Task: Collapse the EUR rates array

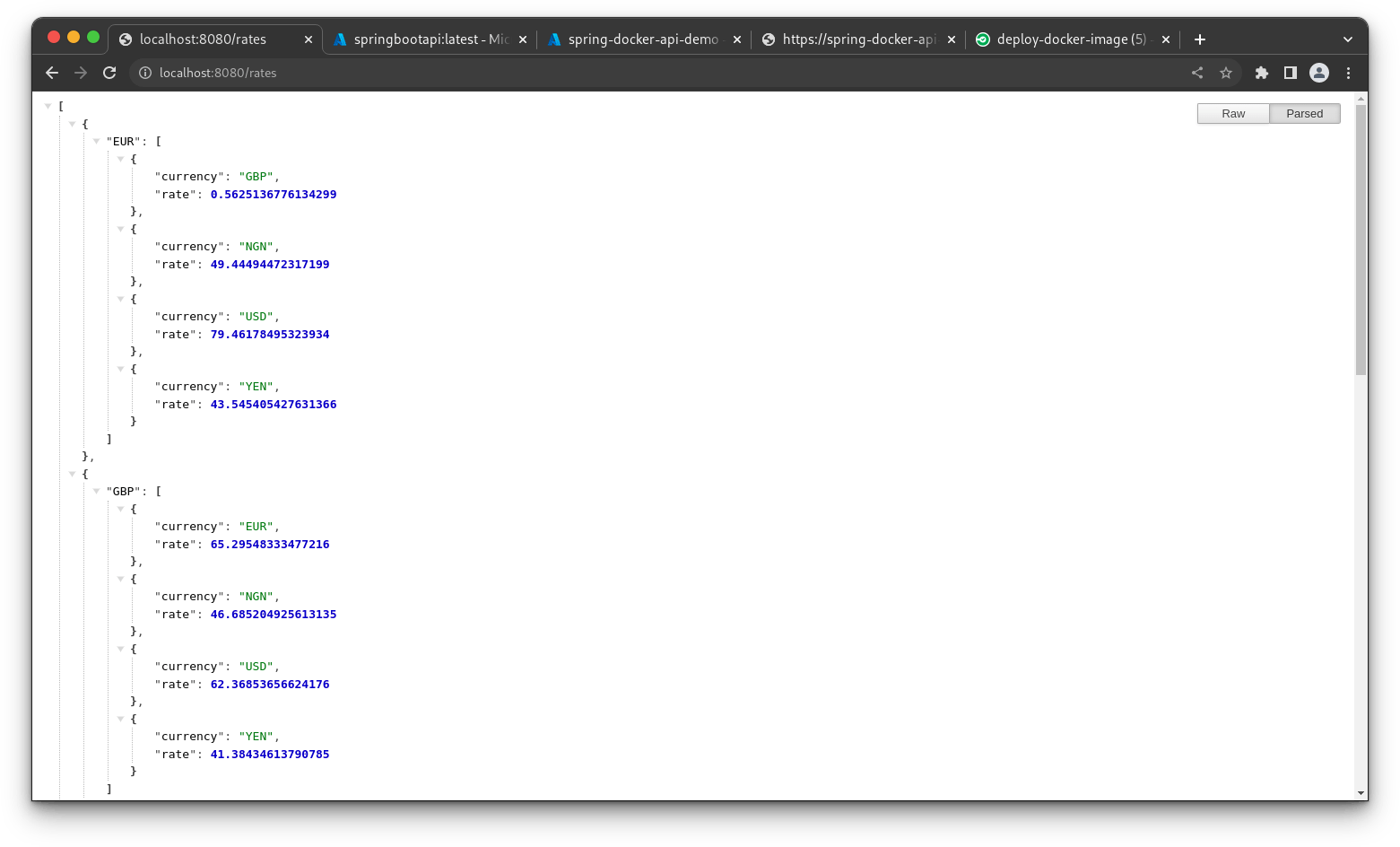Action: pos(96,141)
